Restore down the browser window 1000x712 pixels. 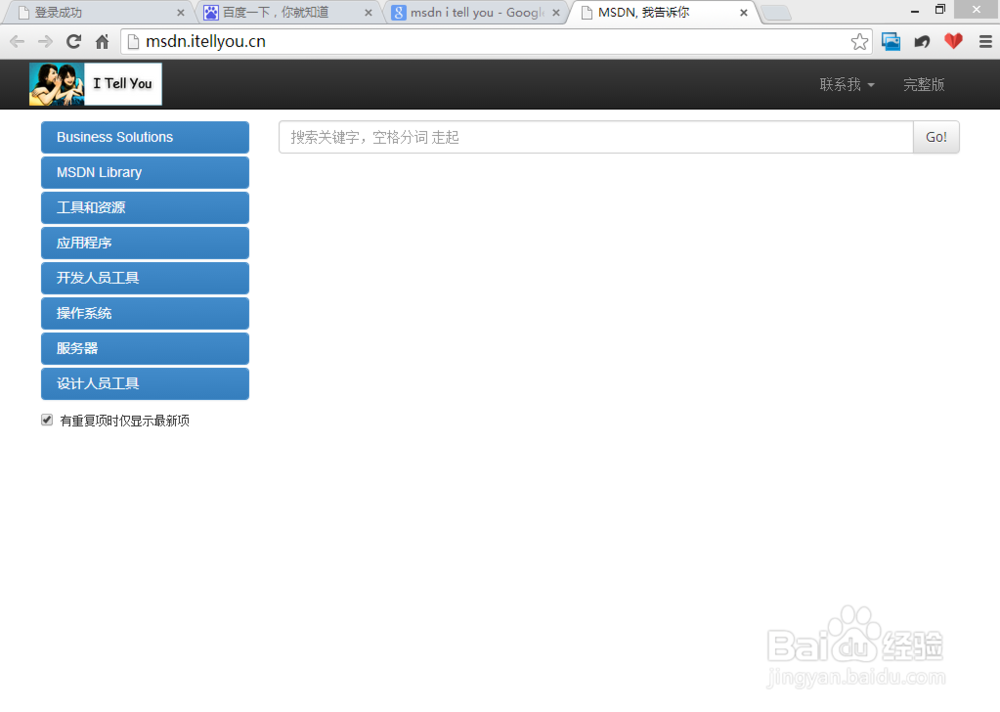point(940,10)
